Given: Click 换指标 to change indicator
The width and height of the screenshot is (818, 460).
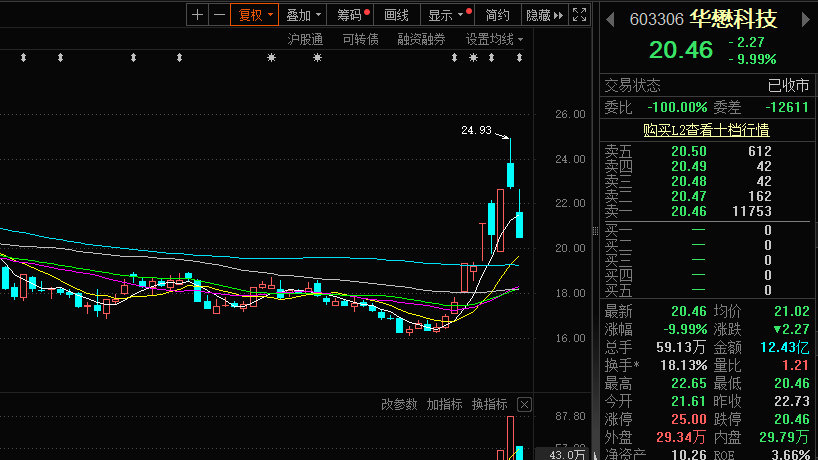Looking at the screenshot, I should click(490, 404).
